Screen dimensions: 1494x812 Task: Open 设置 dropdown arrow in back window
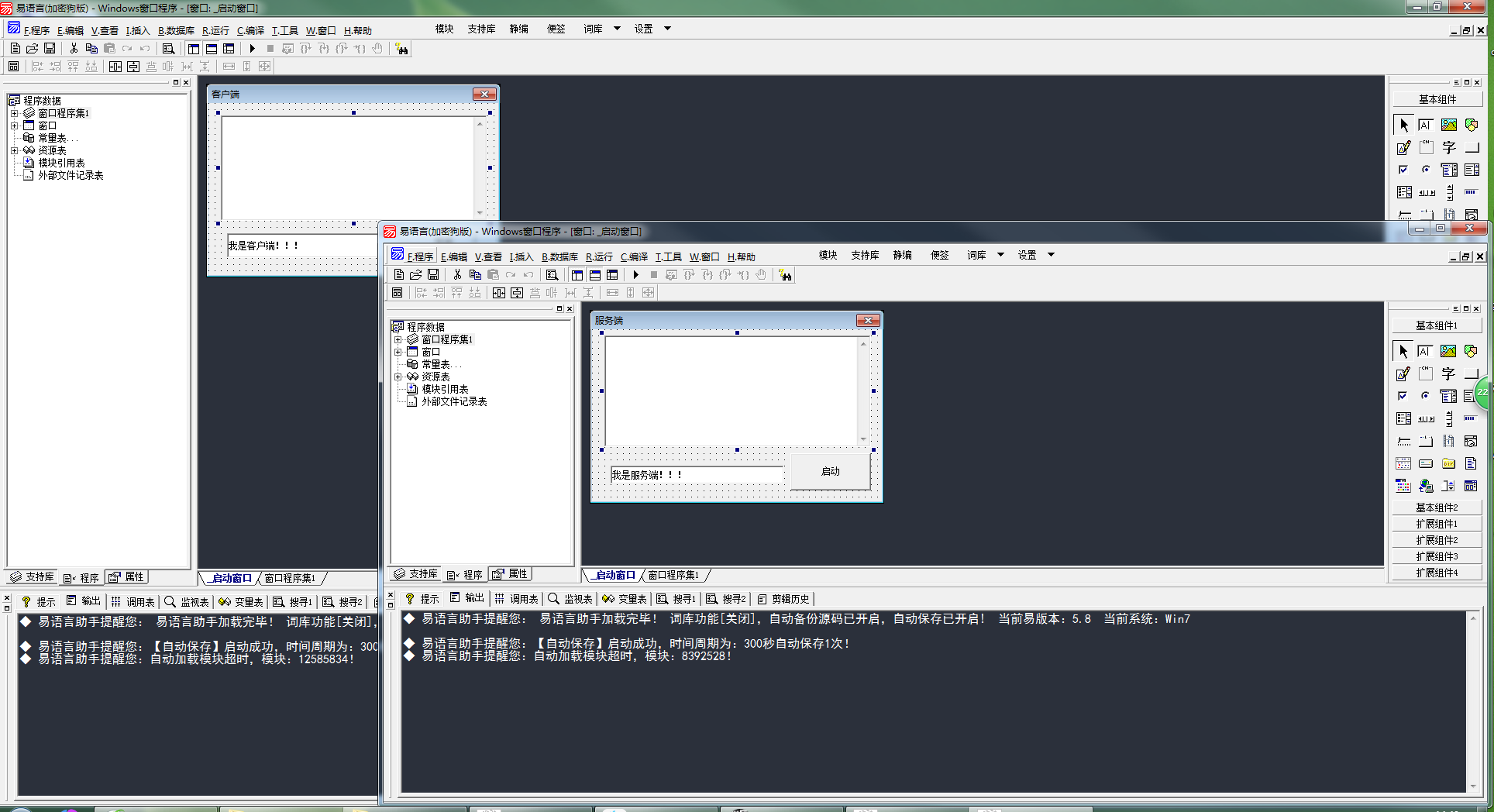(667, 29)
